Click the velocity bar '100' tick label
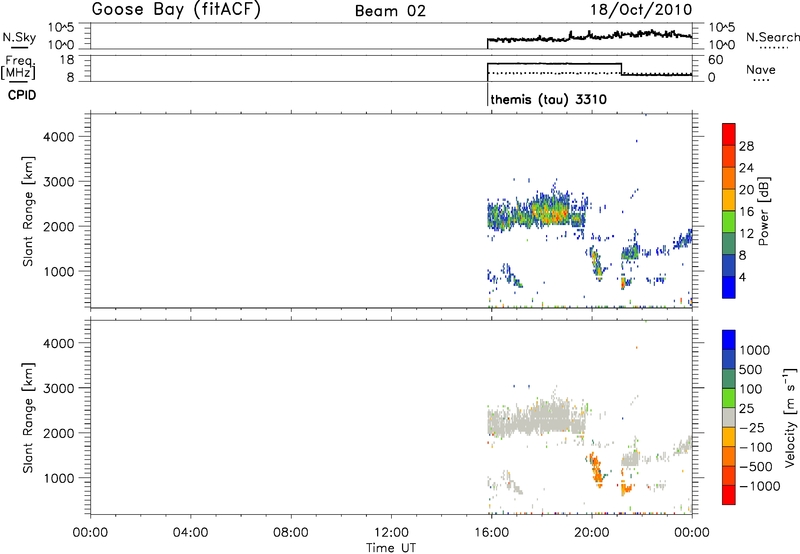The width and height of the screenshot is (800, 554). (750, 389)
